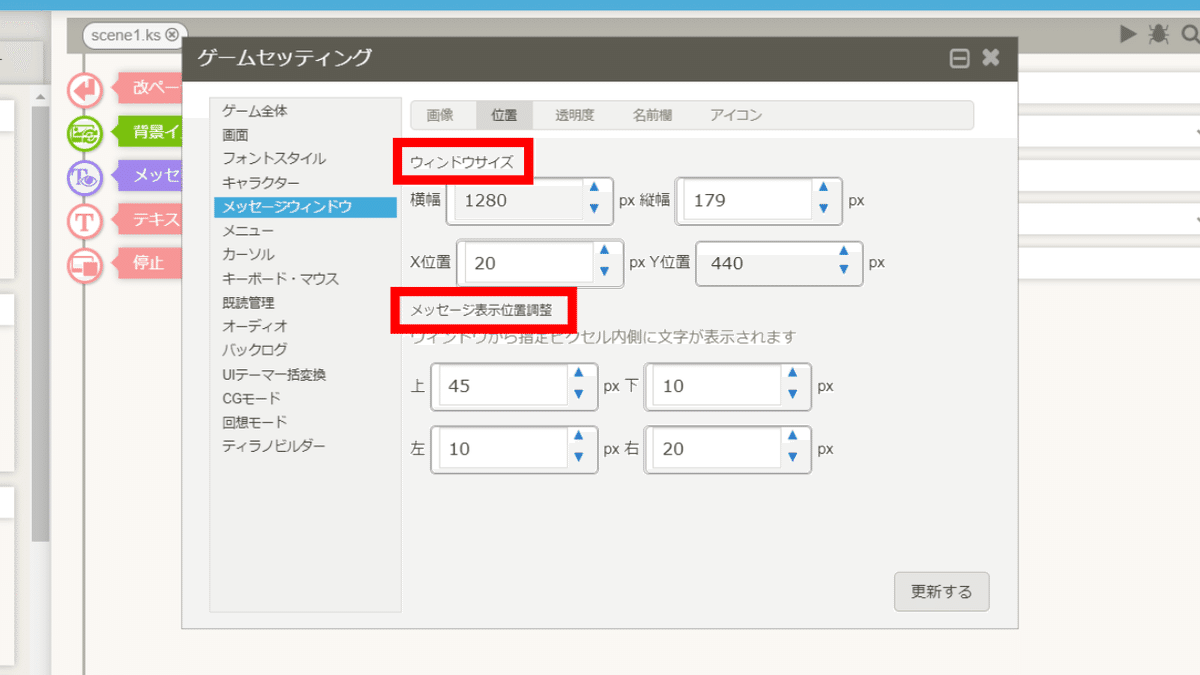Click the background image component icon
Screen dimensions: 1200x675
(86, 133)
